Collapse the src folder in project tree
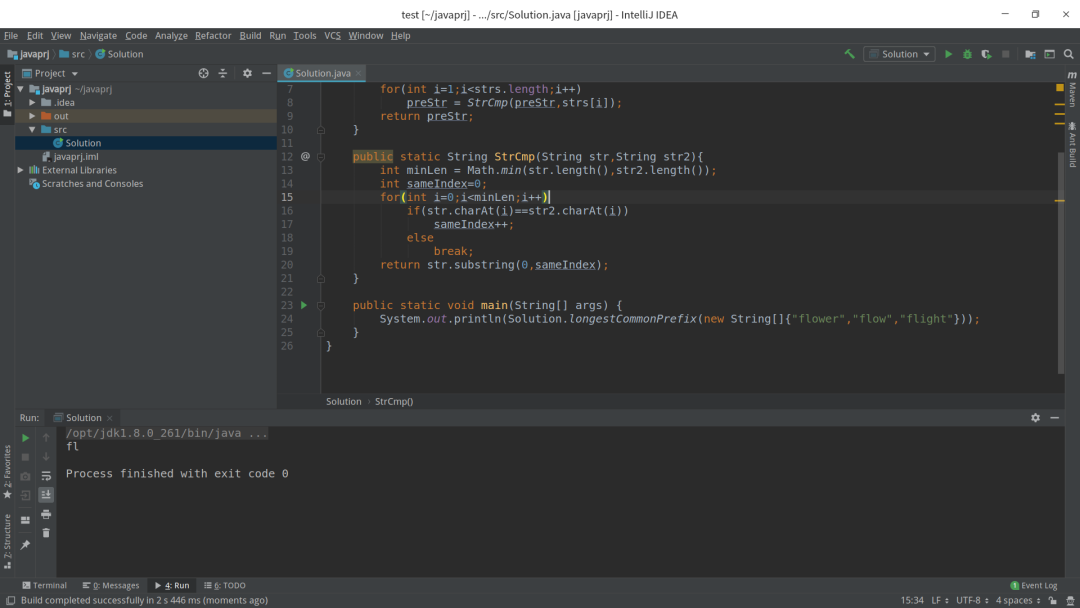The height and width of the screenshot is (608, 1080). point(33,130)
